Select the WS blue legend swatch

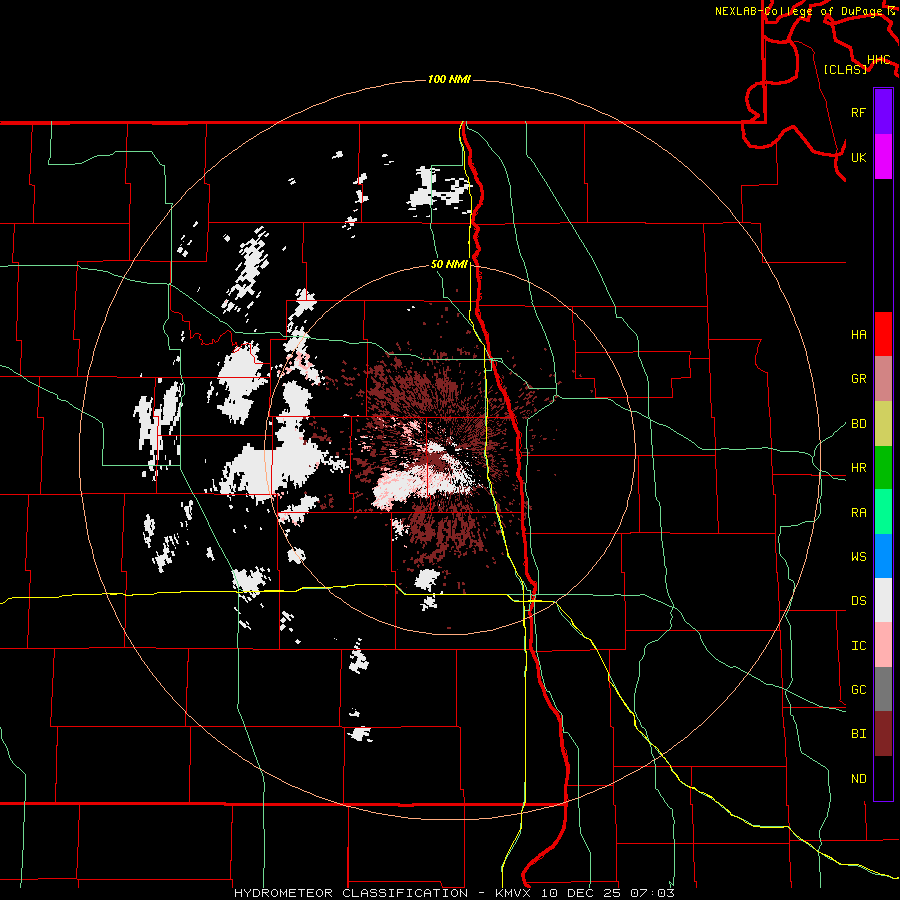pyautogui.click(x=883, y=556)
